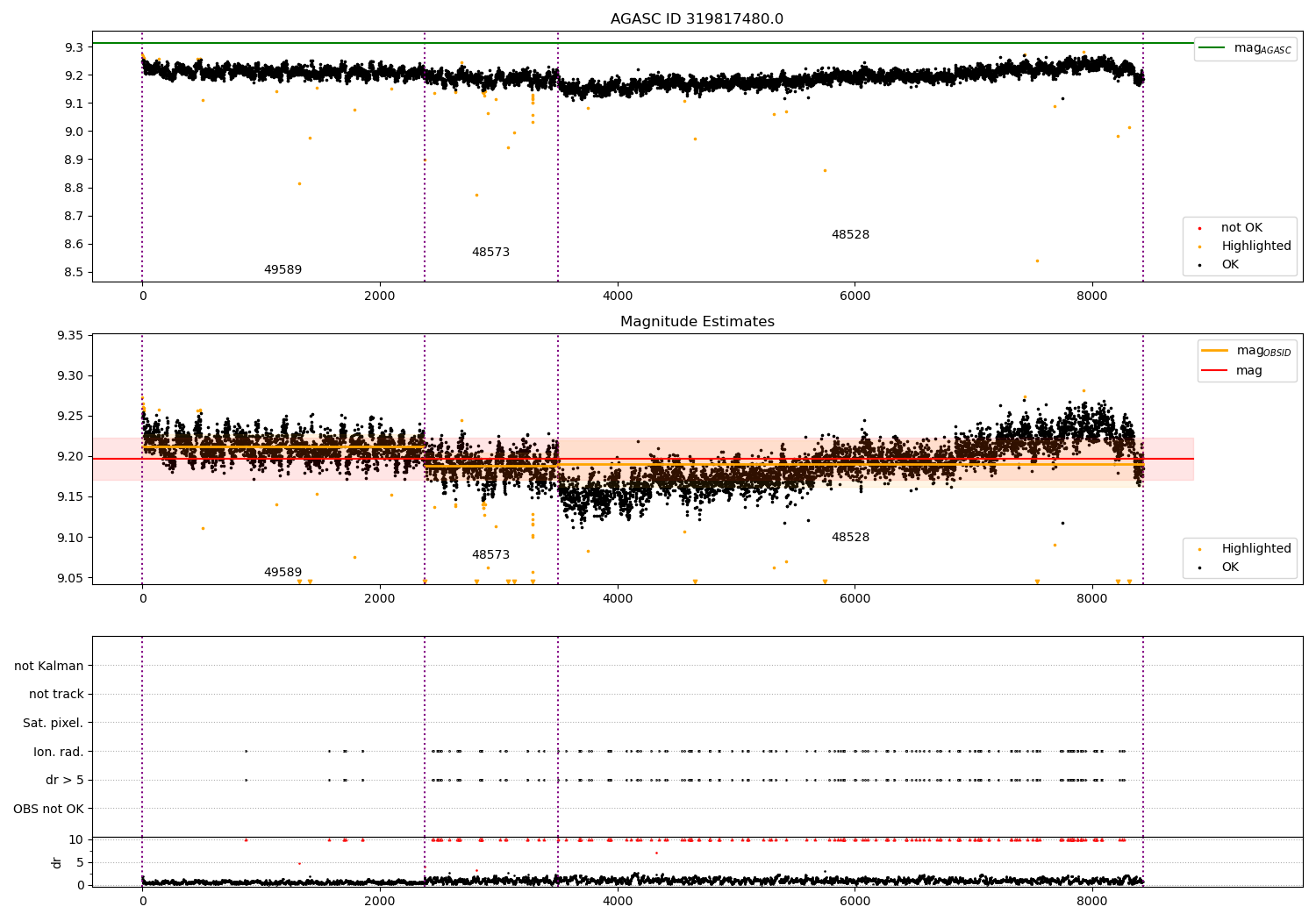Click y-axis tick 9.05 on middle plot
This screenshot has height=921, width=1316.
click(x=70, y=578)
